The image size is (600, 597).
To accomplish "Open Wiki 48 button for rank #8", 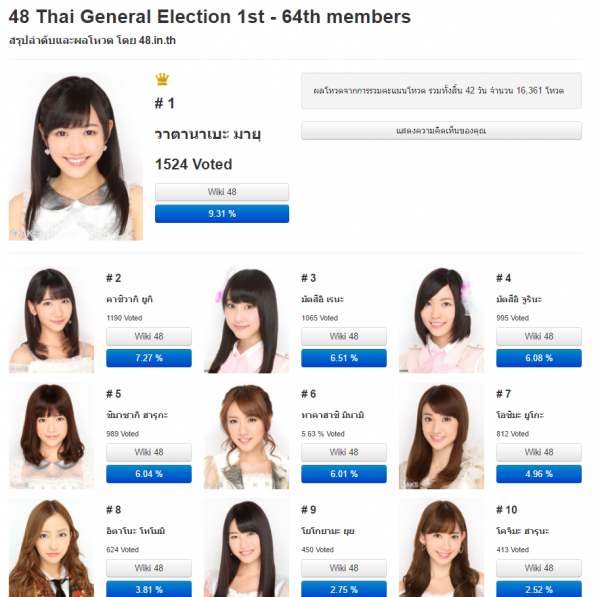I will coord(149,568).
